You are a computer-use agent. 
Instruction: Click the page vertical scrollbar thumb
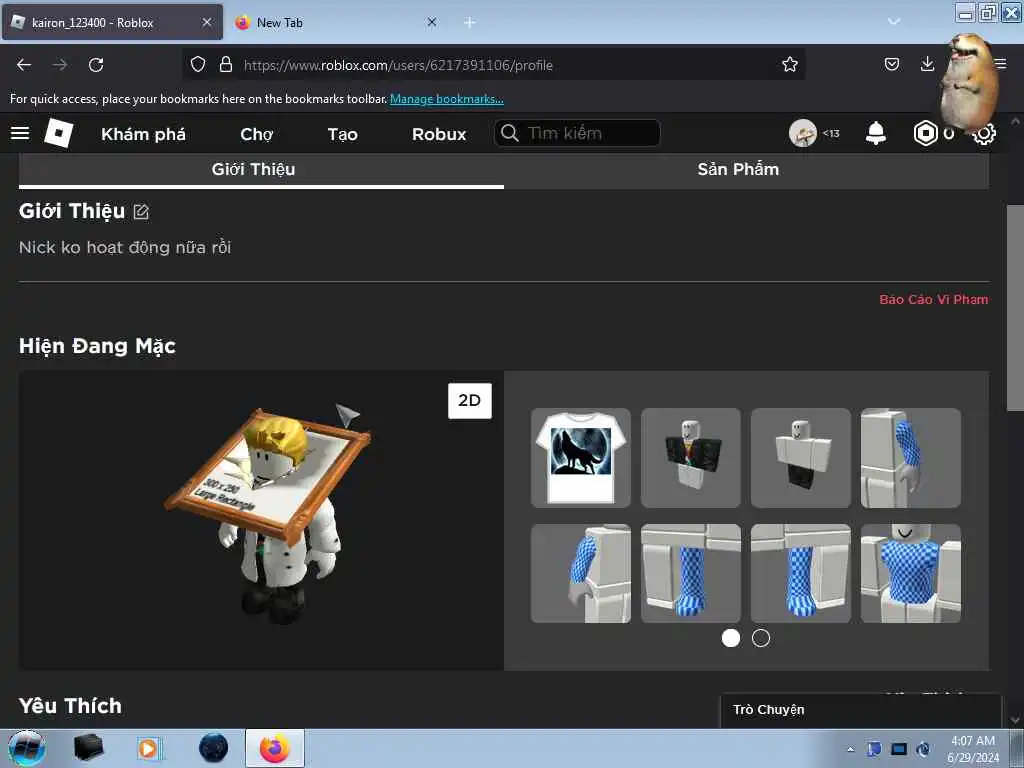[x=1015, y=308]
